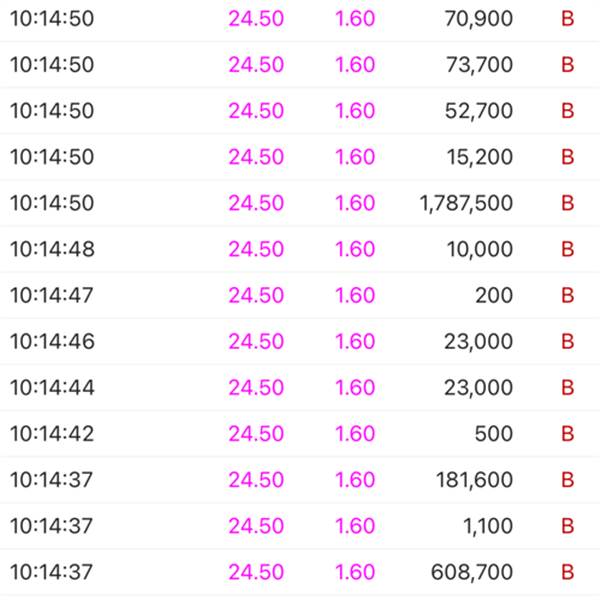Tap the 15,200 volume entry
The height and width of the screenshot is (600, 600).
480,157
